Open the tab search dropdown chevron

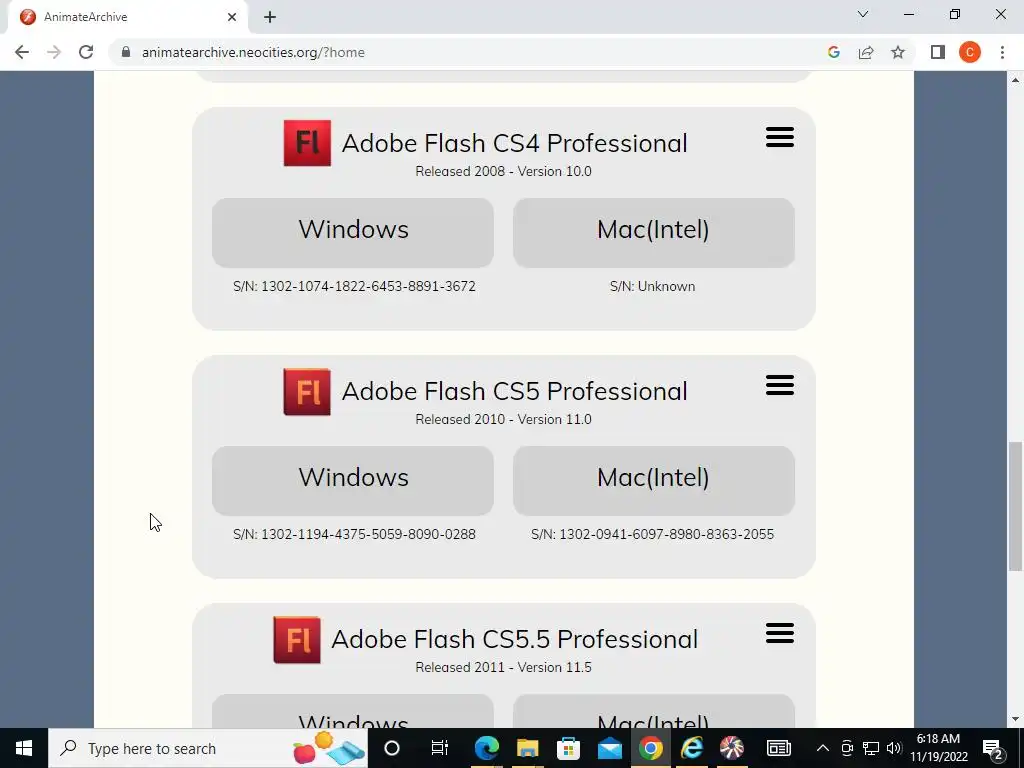point(863,14)
